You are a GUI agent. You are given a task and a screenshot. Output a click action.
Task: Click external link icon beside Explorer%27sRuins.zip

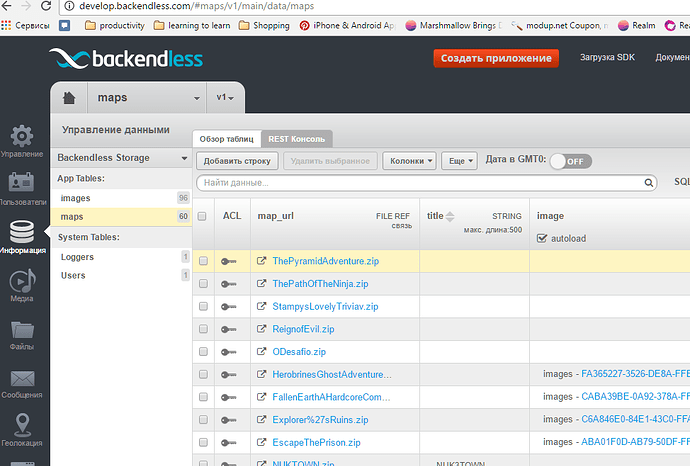click(261, 419)
